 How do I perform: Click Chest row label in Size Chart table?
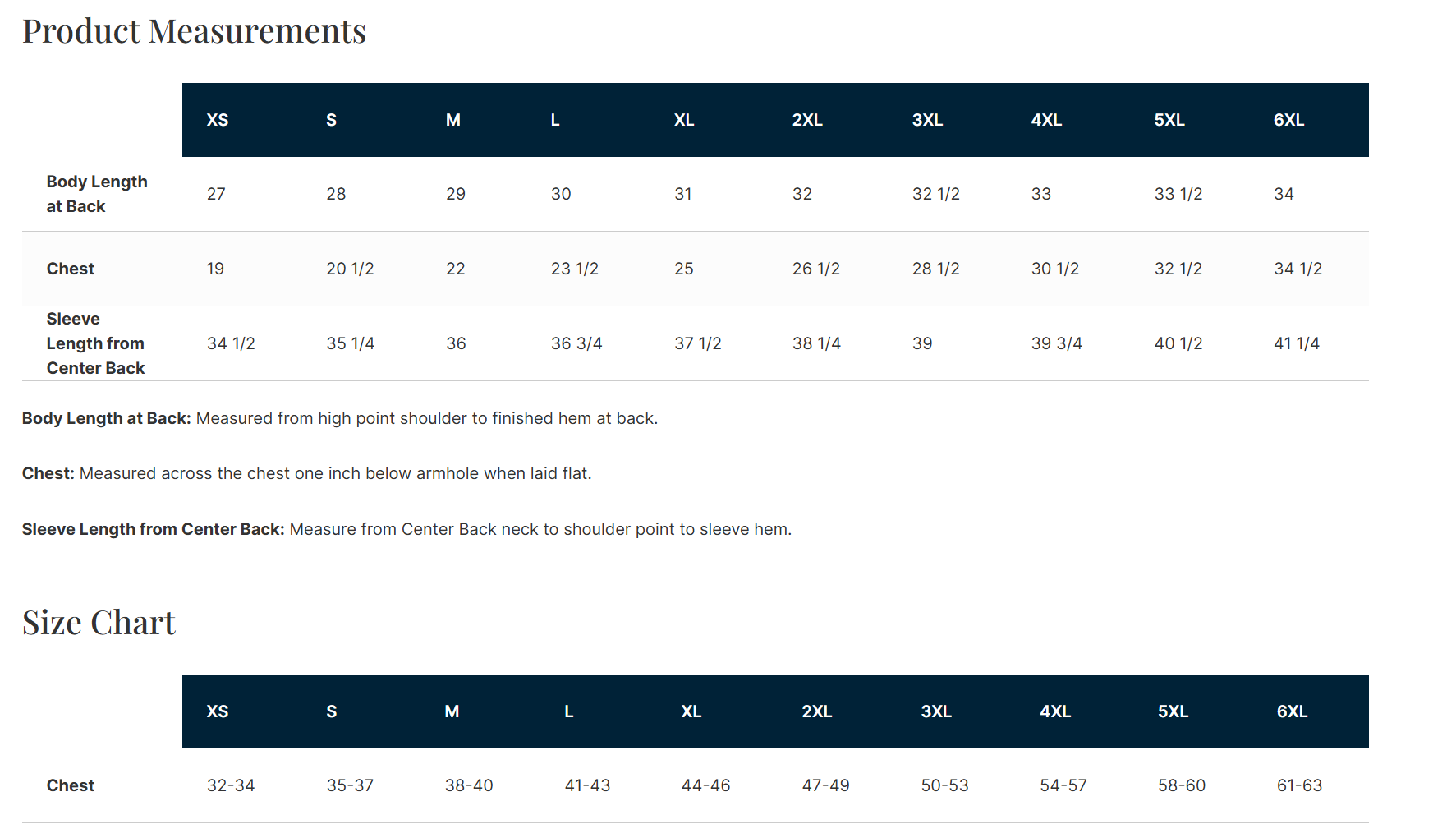pyautogui.click(x=71, y=785)
